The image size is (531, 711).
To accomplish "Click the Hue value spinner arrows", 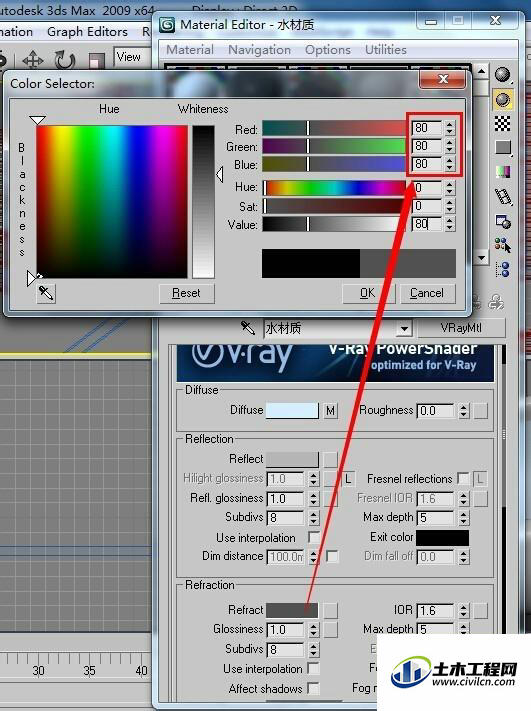I will point(449,187).
